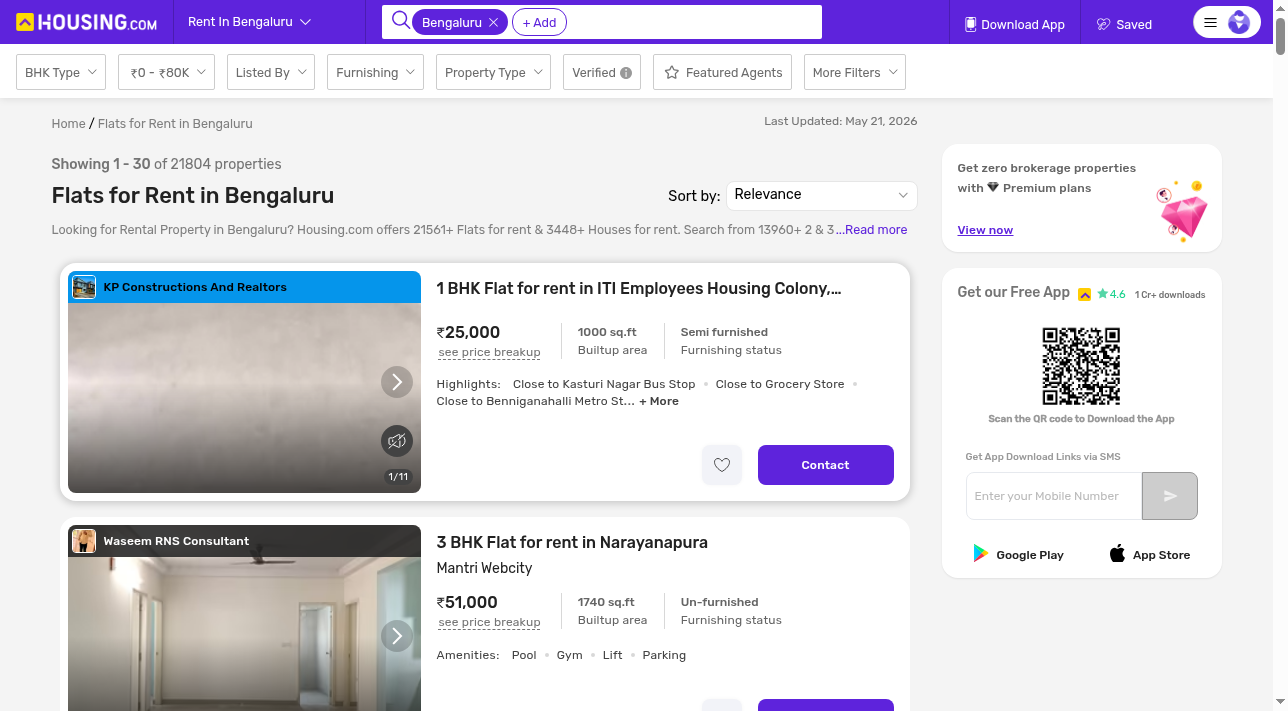The height and width of the screenshot is (711, 1288).
Task: Expand the Property Type filter
Action: [x=493, y=72]
